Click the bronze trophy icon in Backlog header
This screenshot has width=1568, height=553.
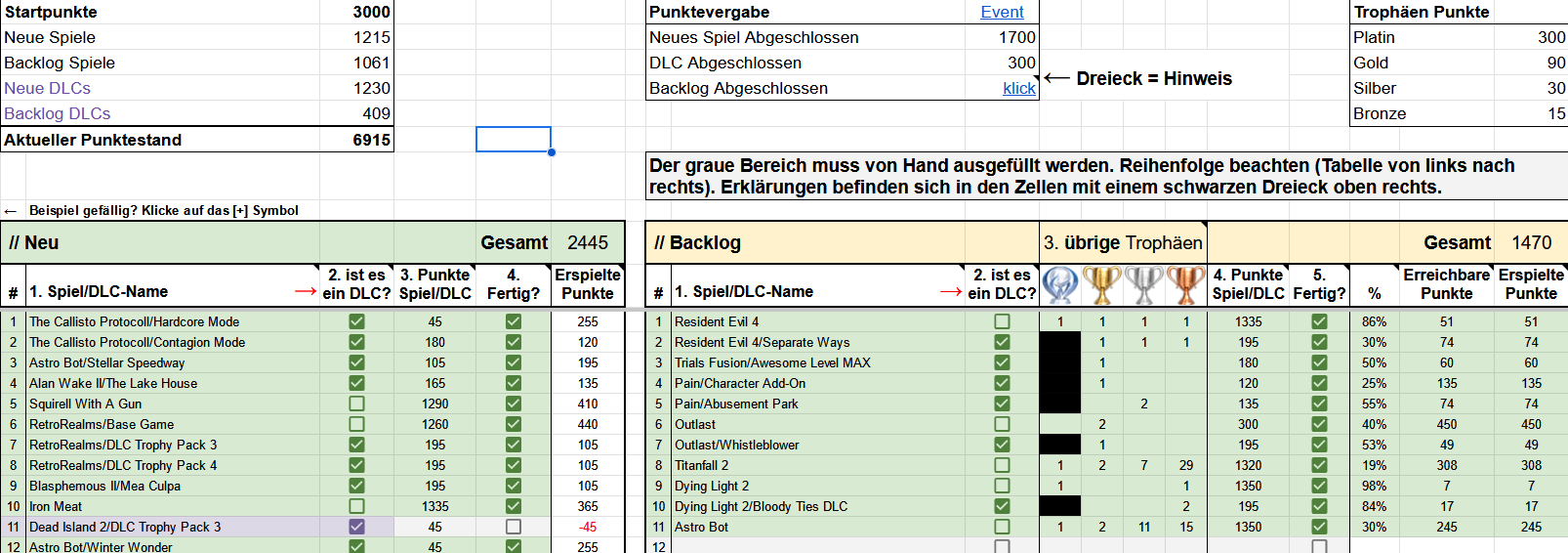[1186, 284]
